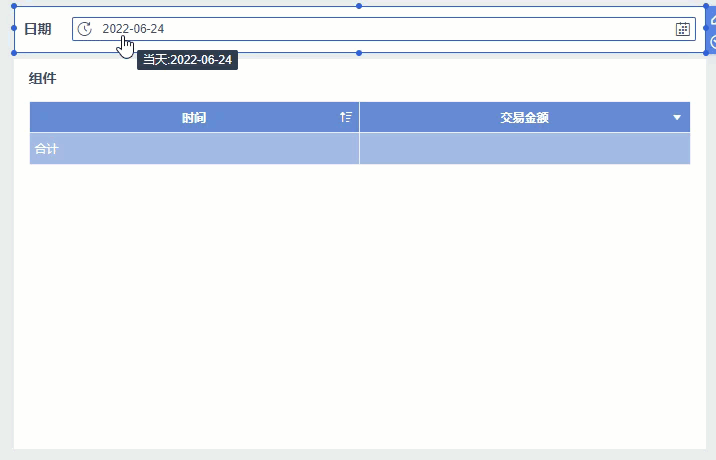Click the 组件 component title

click(x=42, y=79)
